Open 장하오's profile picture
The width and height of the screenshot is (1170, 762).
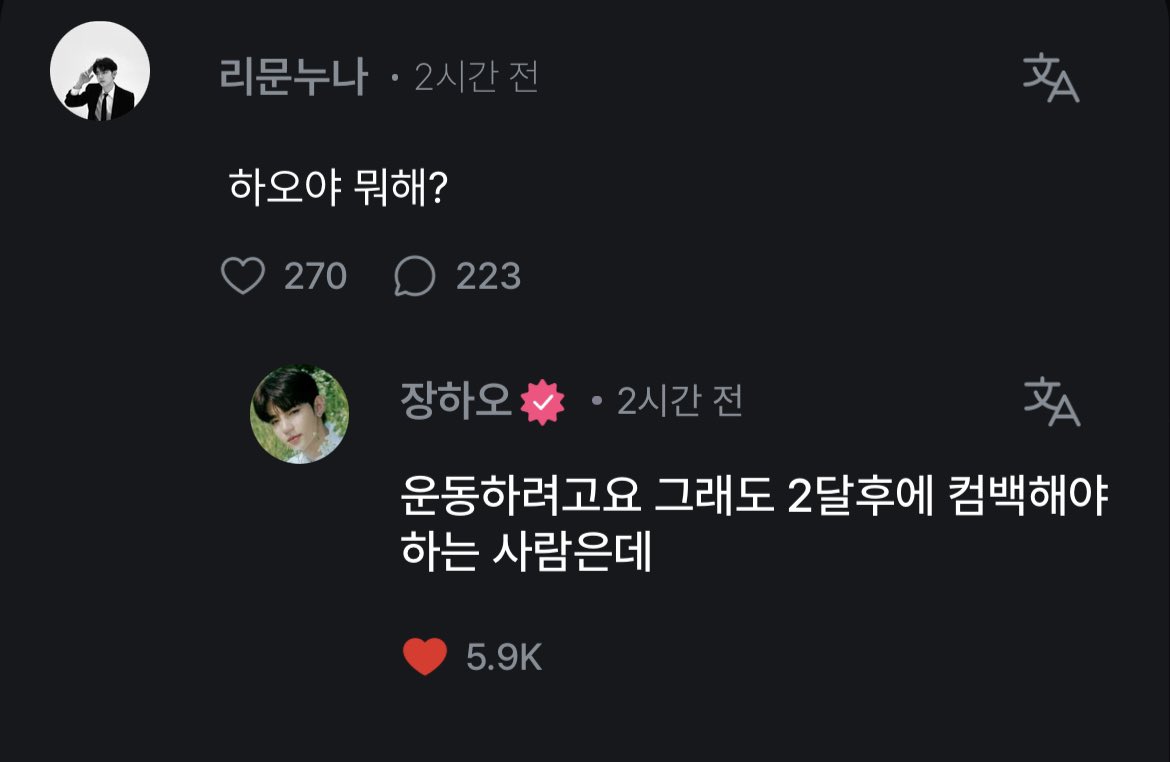coord(299,414)
